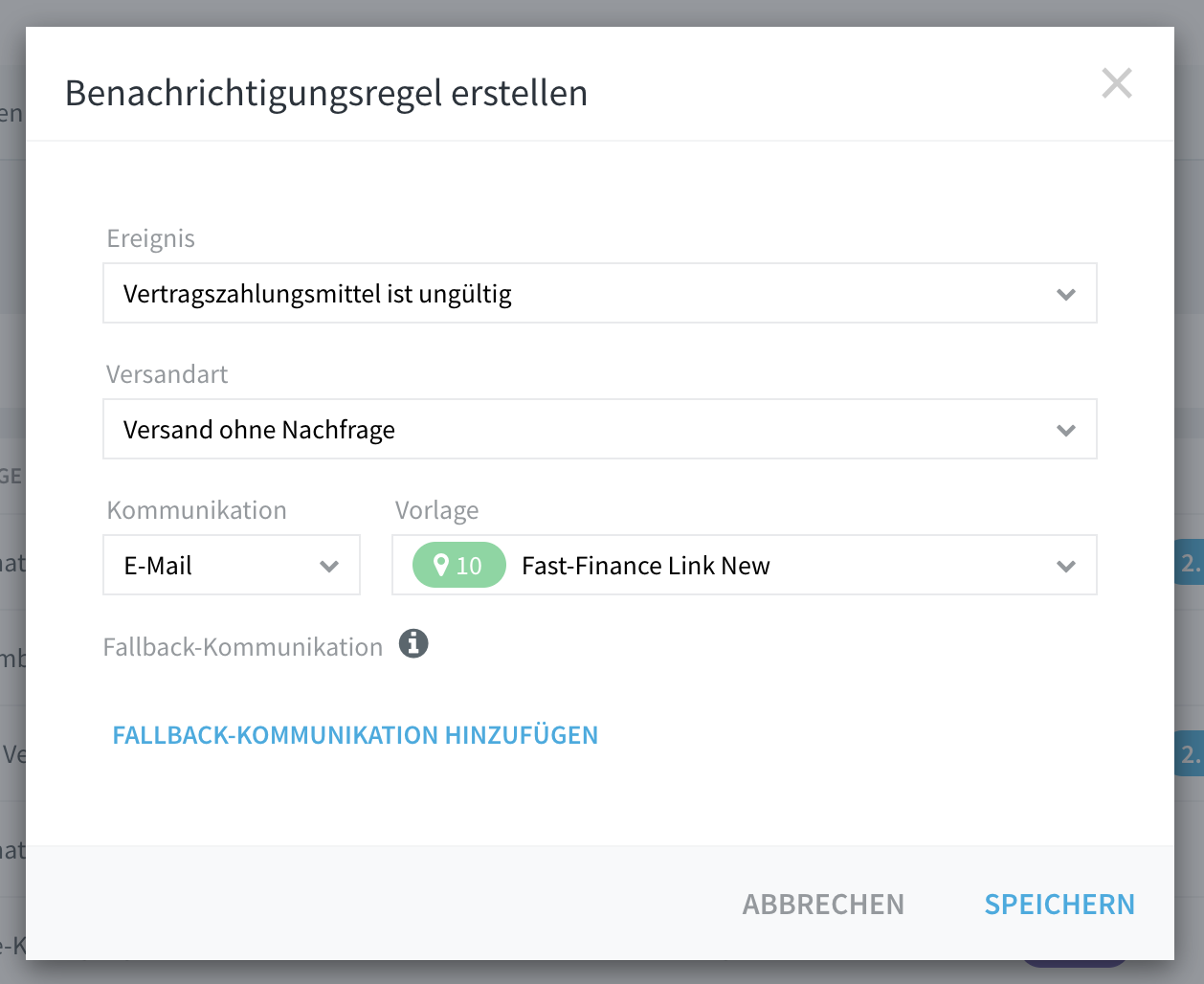Click the Fallback-Kommunikation label text
Screen dimensions: 1204x984
click(243, 647)
